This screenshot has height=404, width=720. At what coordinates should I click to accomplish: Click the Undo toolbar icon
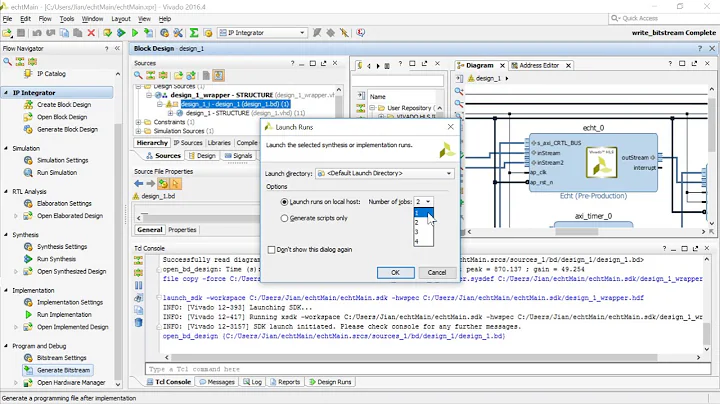(37, 33)
